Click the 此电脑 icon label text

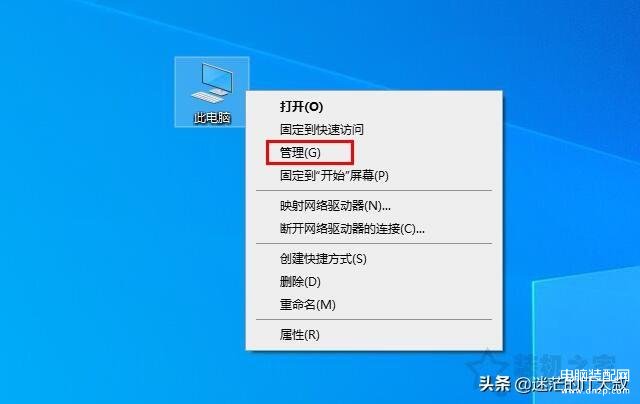coord(212,118)
